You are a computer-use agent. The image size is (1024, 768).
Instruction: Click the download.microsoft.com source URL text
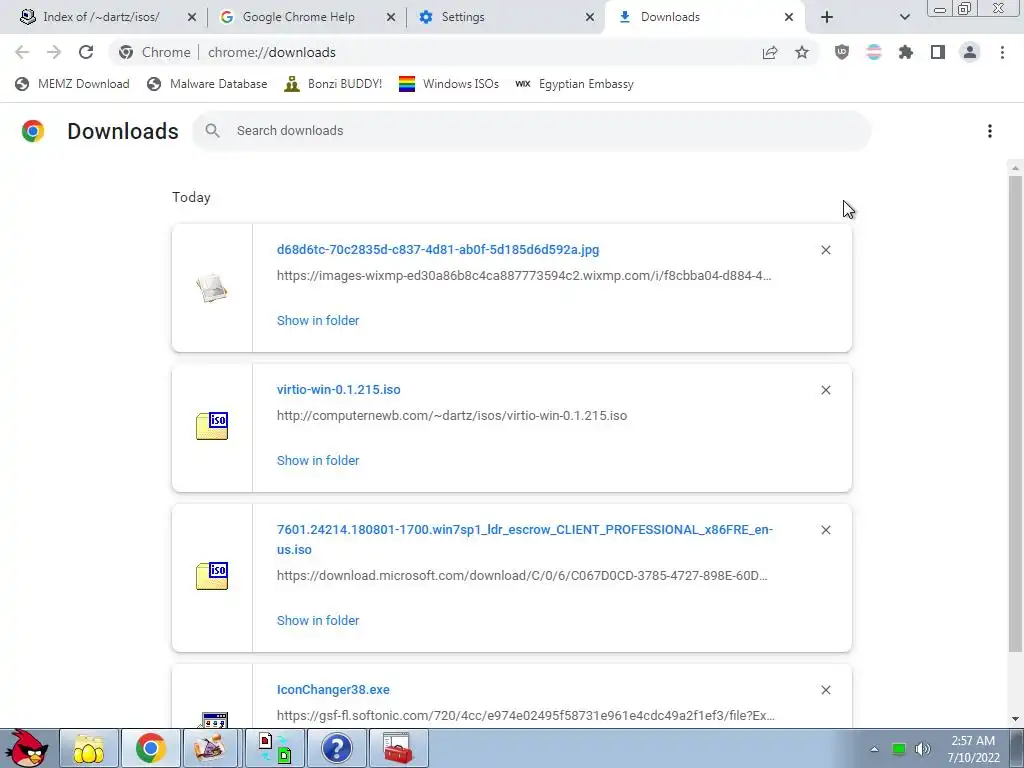(x=522, y=575)
